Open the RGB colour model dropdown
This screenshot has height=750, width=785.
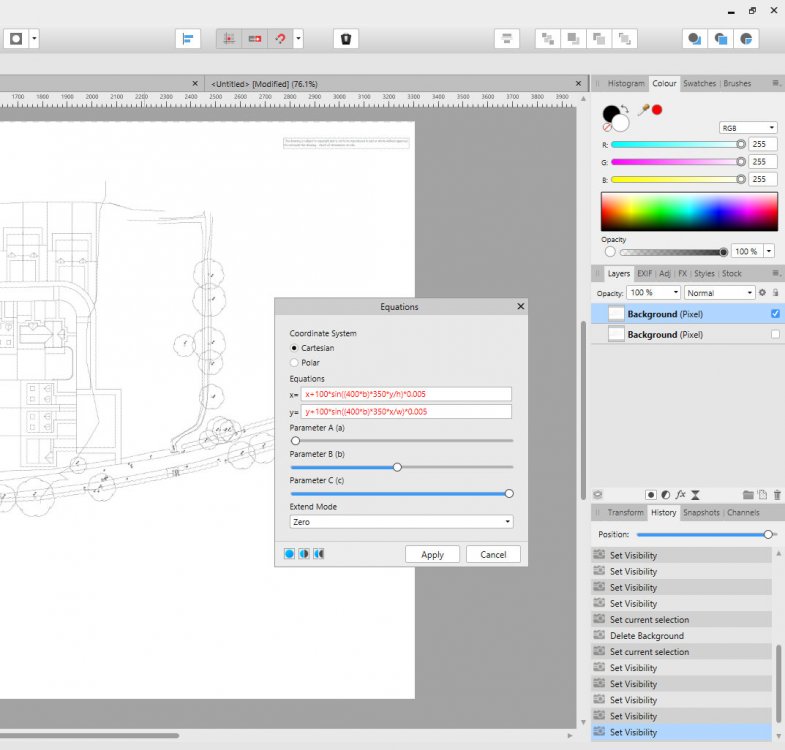pos(747,128)
